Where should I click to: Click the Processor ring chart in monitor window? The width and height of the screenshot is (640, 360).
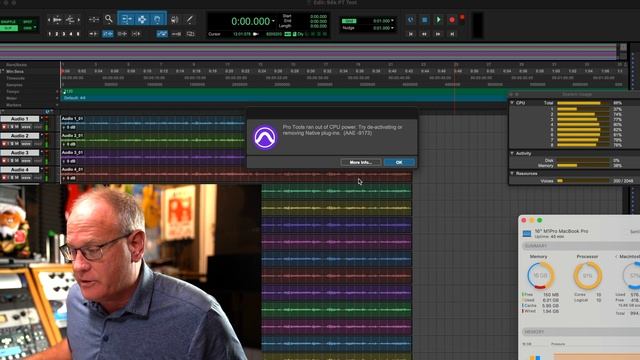(588, 276)
